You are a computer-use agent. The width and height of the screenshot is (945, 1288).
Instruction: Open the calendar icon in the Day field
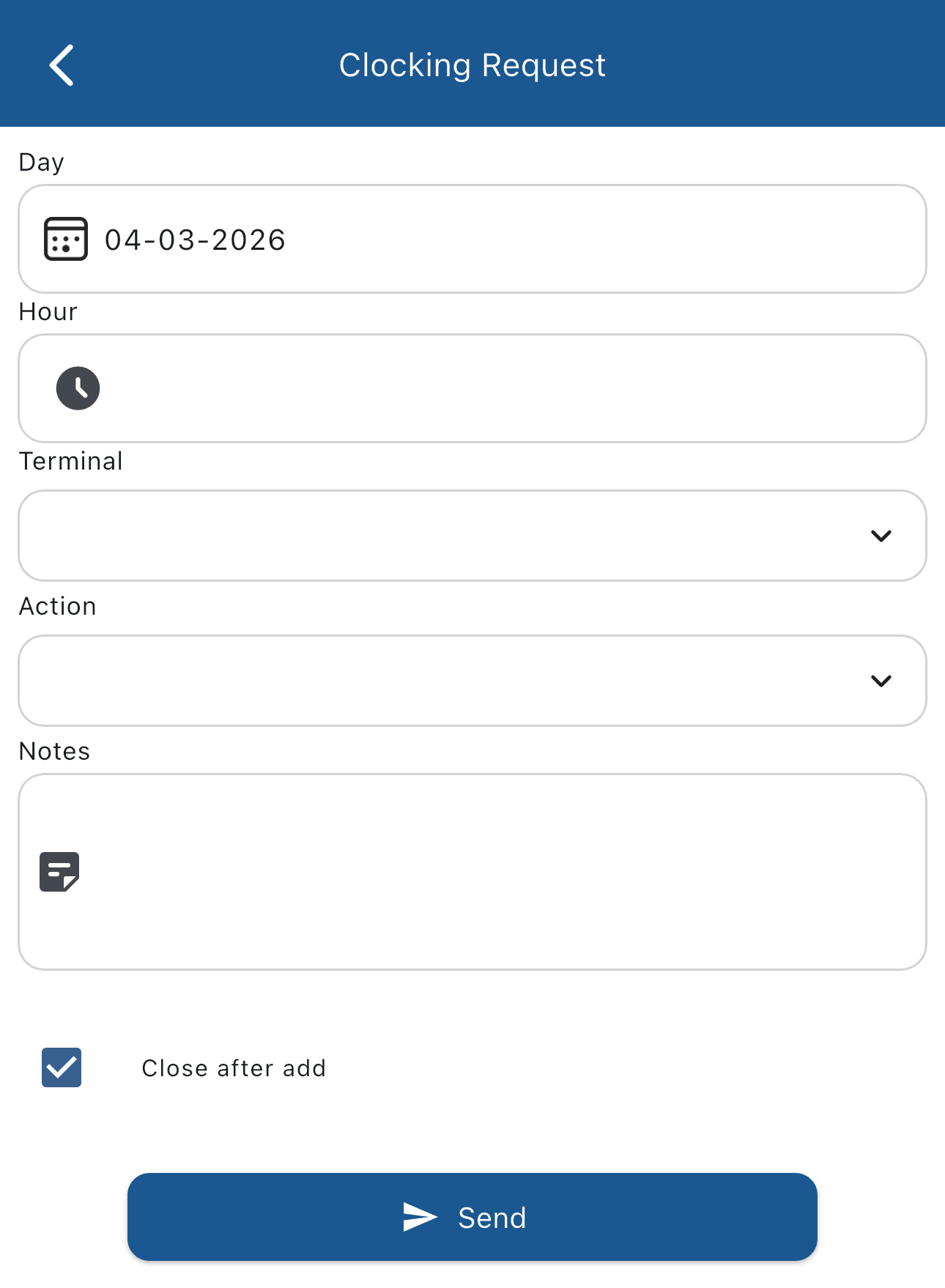pyautogui.click(x=67, y=238)
